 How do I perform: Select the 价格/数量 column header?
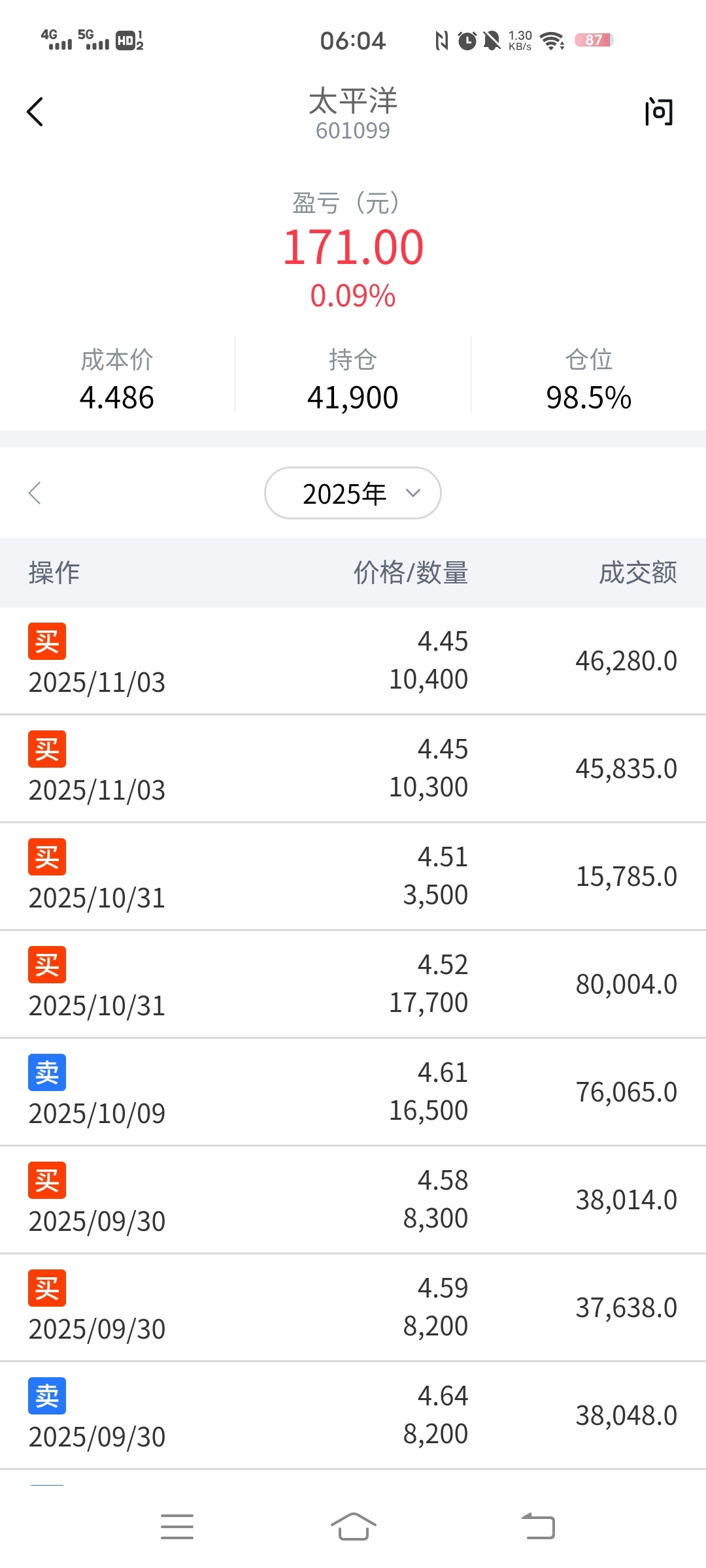point(411,573)
